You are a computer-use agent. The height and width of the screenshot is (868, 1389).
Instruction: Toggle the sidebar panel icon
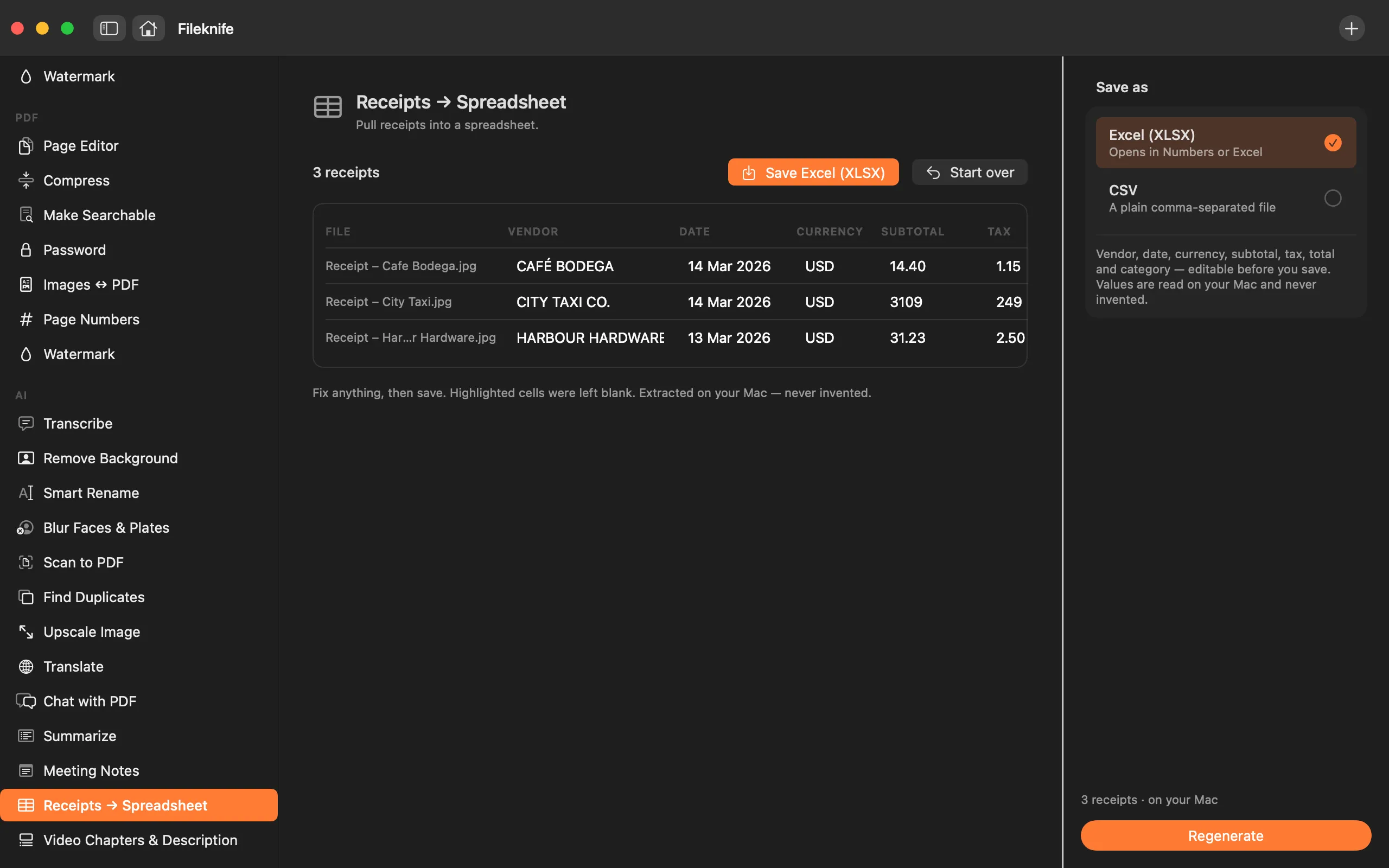click(x=109, y=28)
